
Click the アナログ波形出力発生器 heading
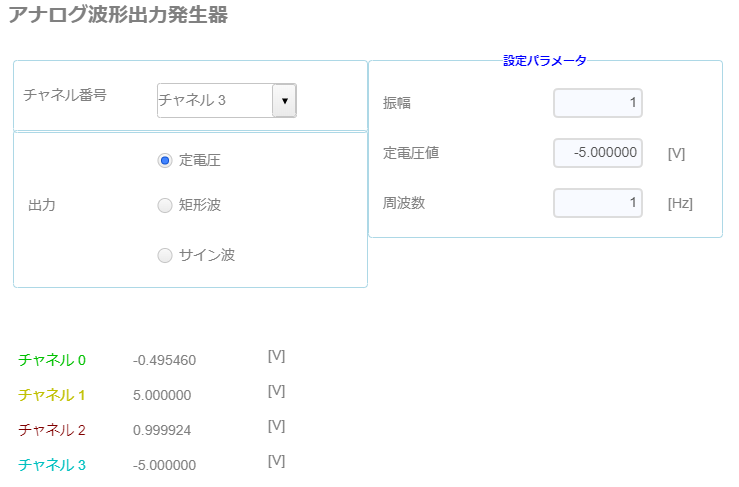118,15
